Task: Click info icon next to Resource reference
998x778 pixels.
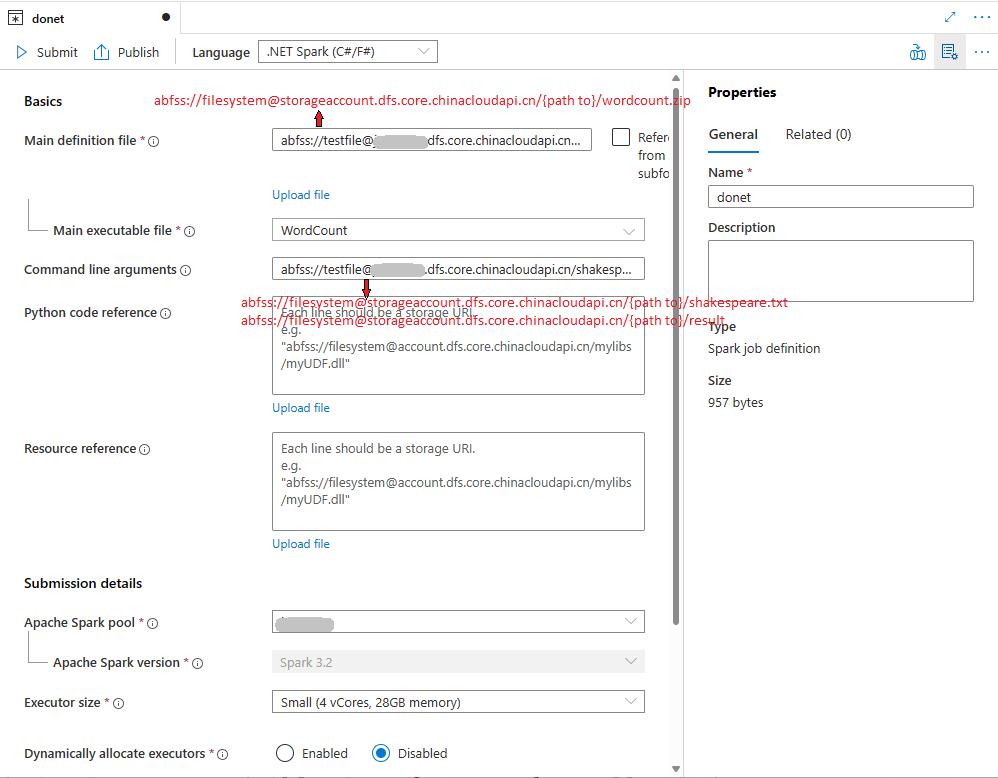Action: (x=144, y=449)
